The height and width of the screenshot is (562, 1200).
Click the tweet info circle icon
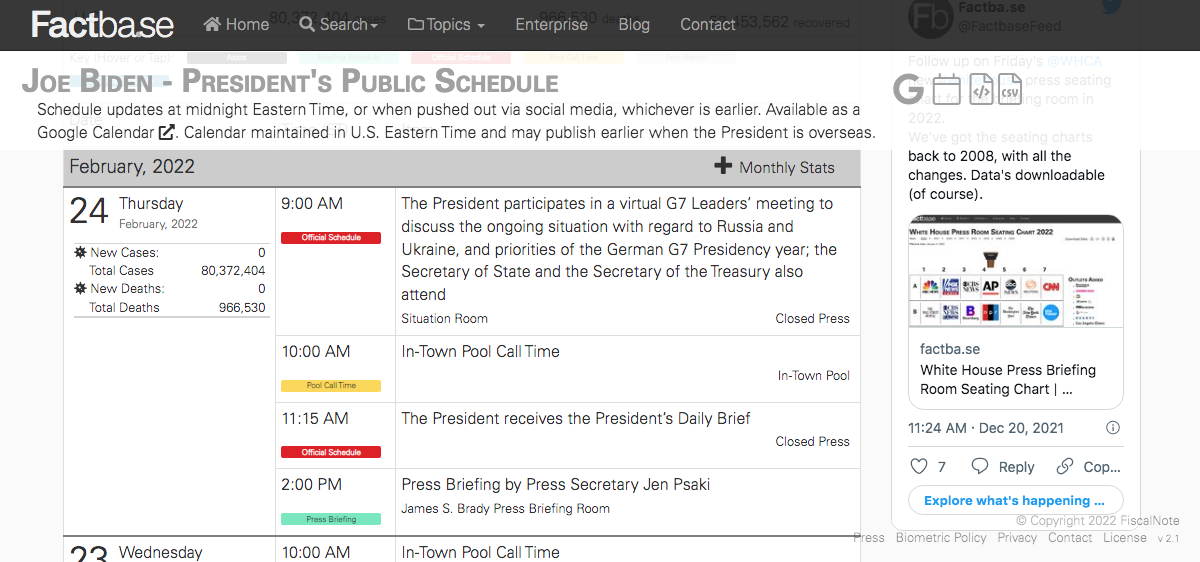[1113, 428]
